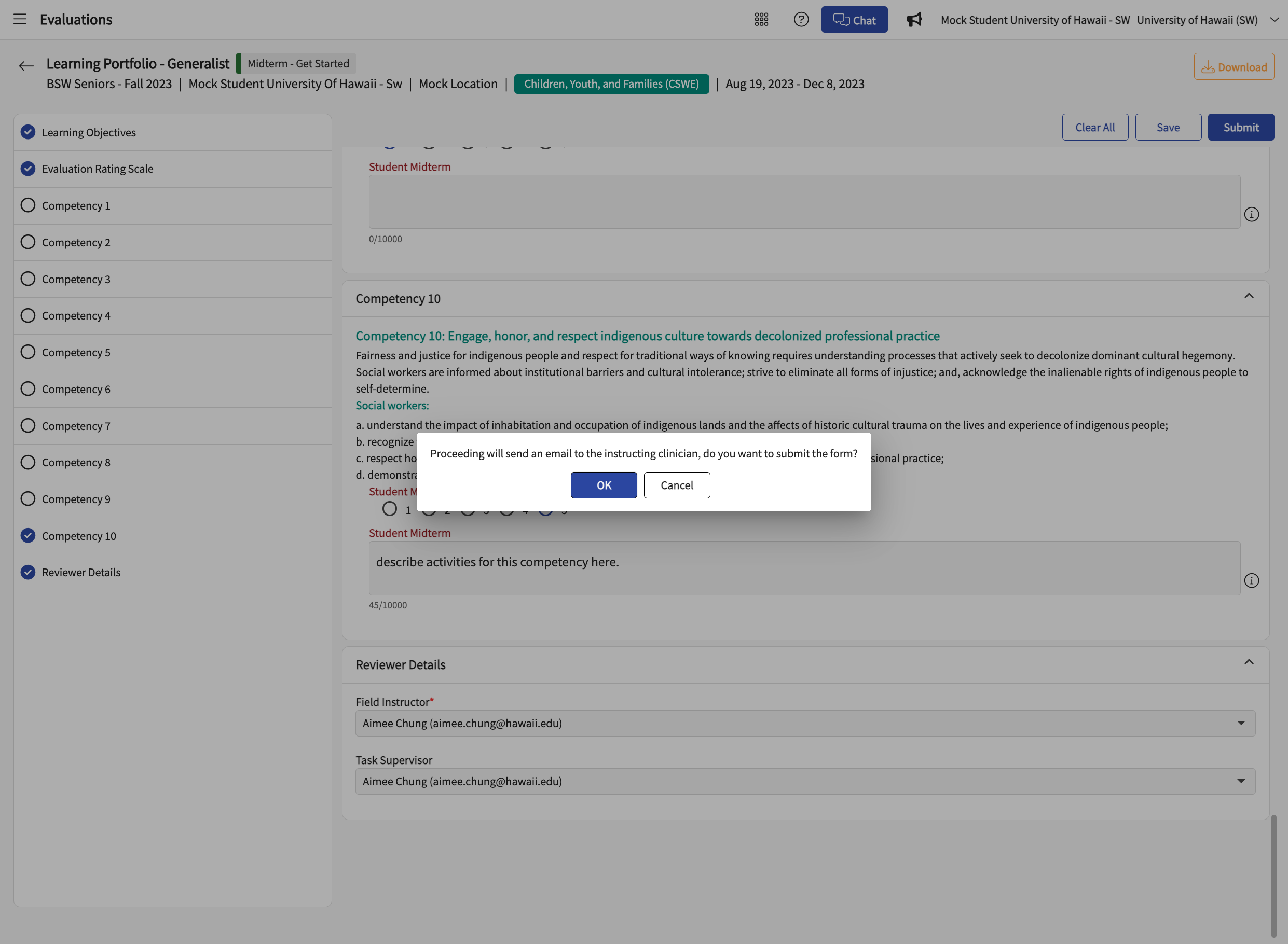Confirm submission with OK

click(x=604, y=485)
